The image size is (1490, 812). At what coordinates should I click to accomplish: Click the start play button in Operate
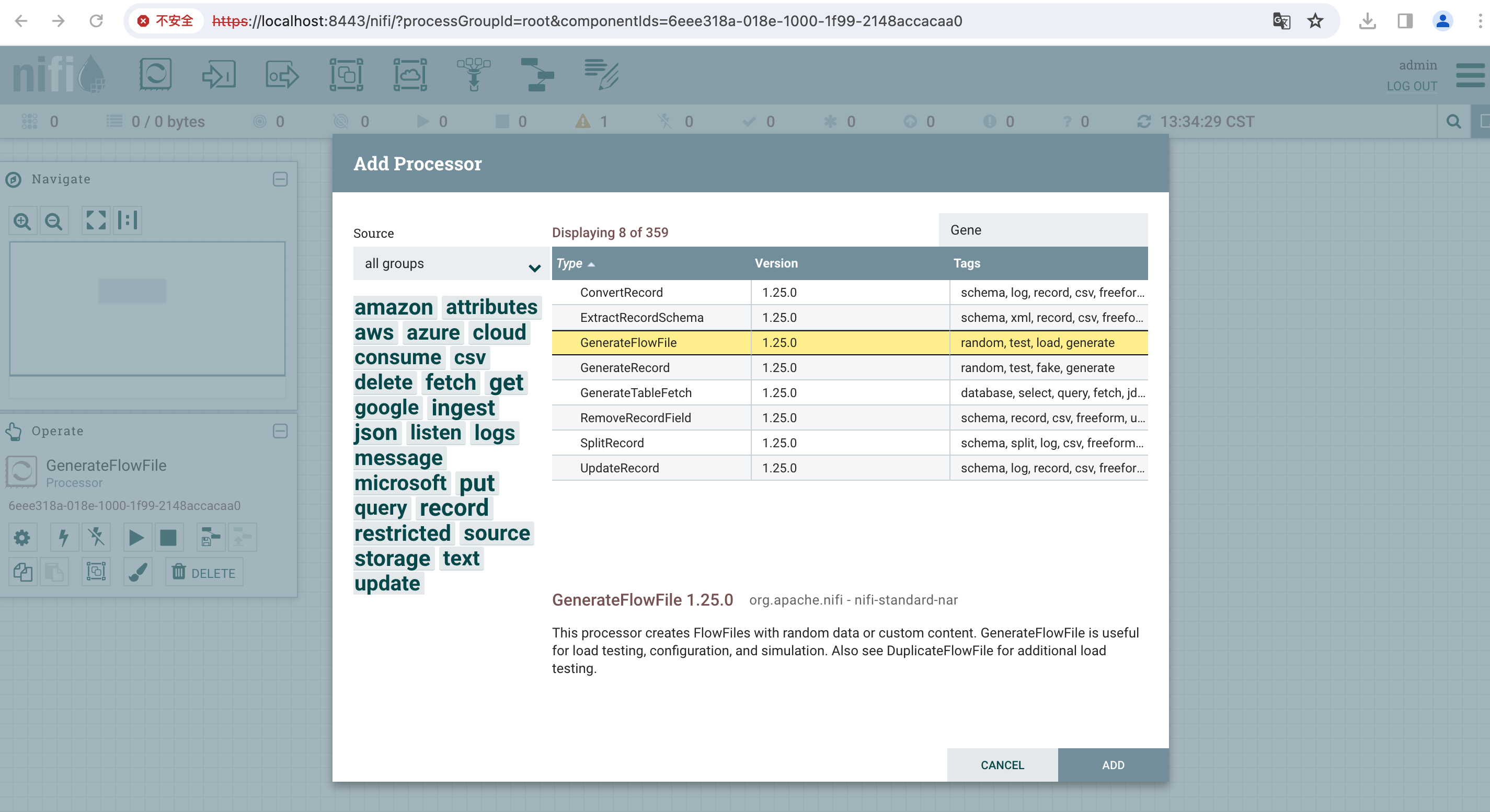point(137,538)
